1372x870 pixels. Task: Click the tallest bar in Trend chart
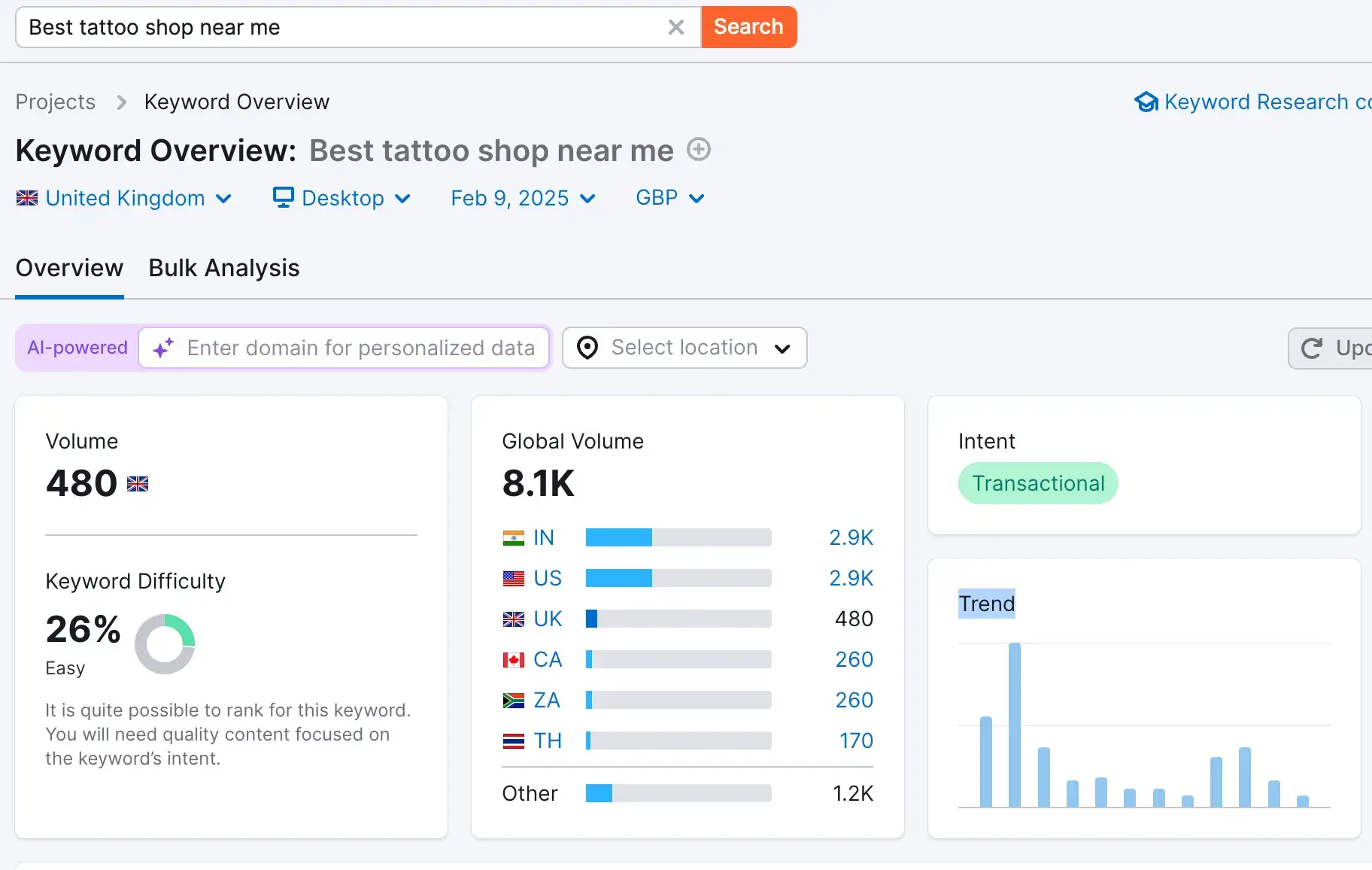(x=1015, y=724)
